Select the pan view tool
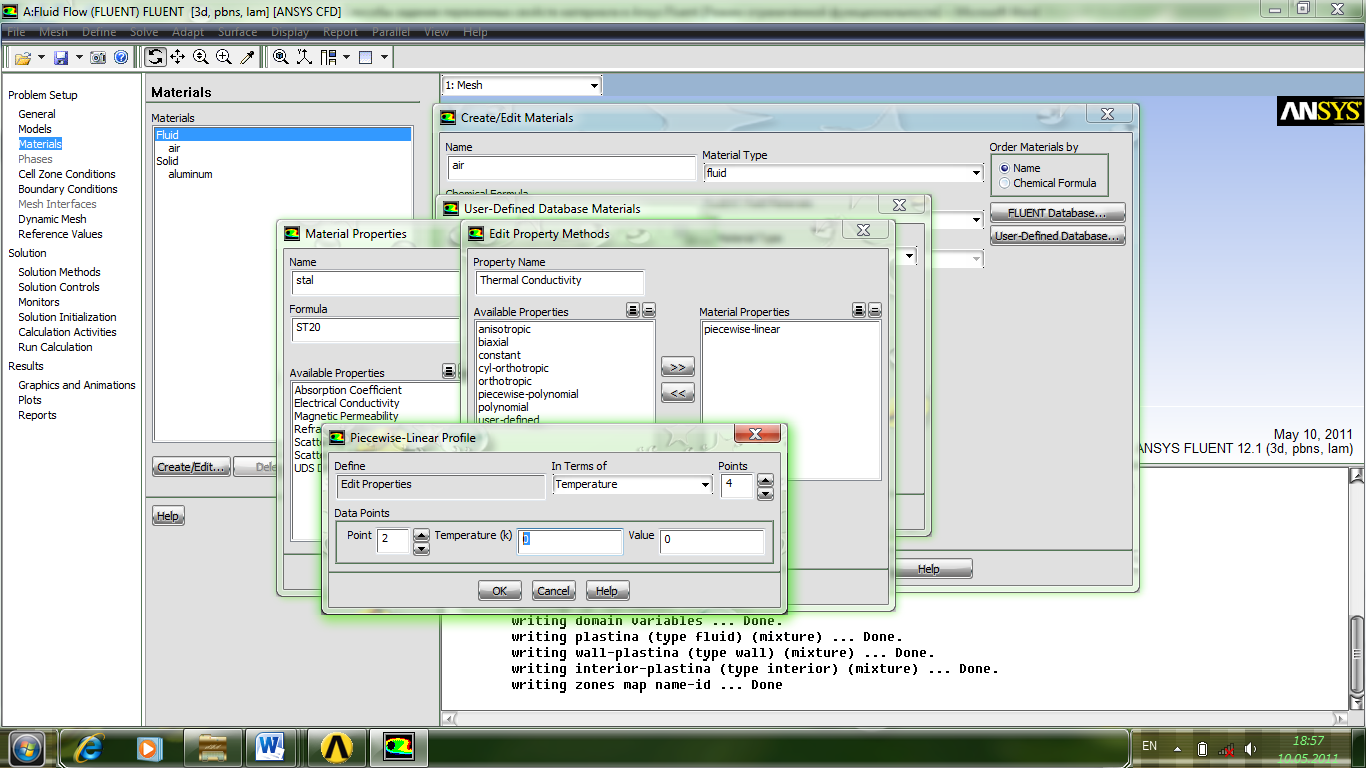 (x=178, y=58)
